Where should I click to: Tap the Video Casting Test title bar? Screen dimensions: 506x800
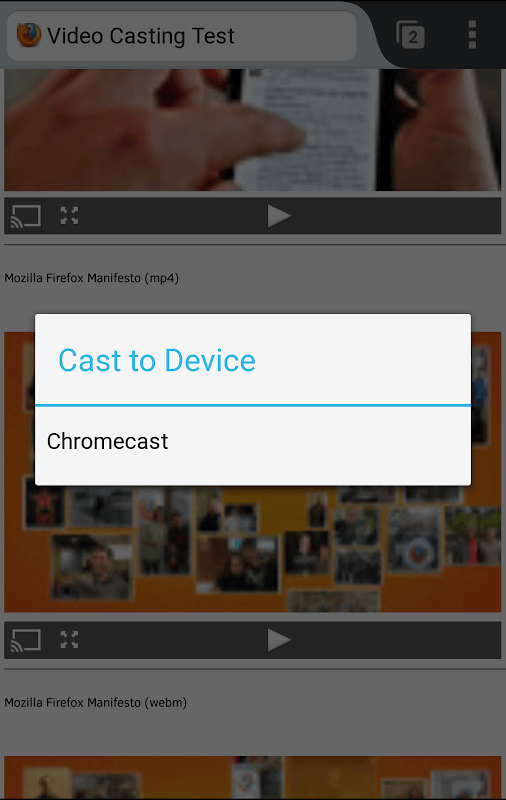182,36
